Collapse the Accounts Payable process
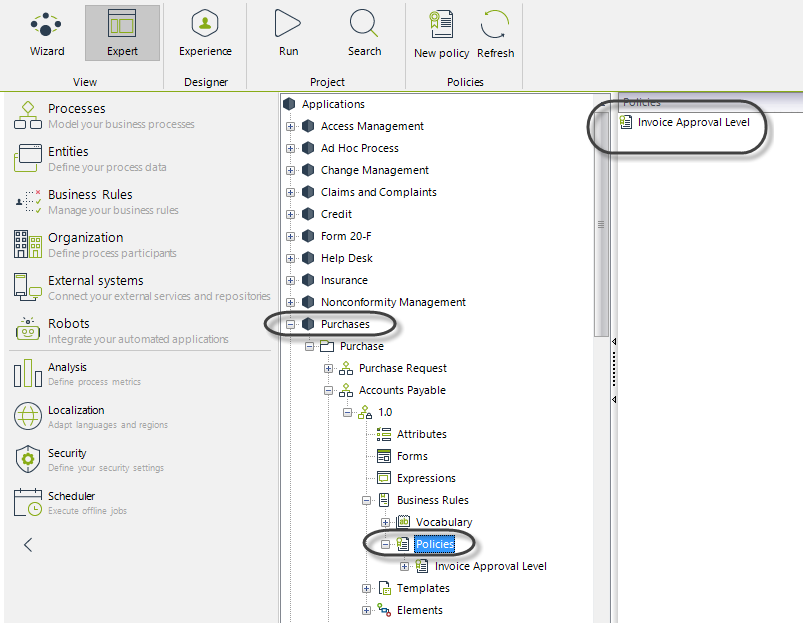Viewport: 803px width, 623px height. pyautogui.click(x=328, y=391)
